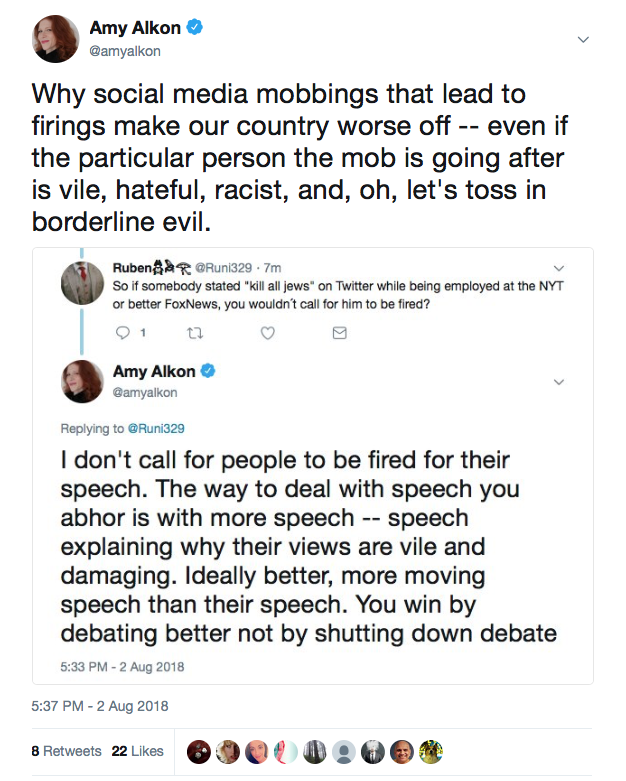This screenshot has height=781, width=626.
Task: Open the chevron menu on Amy's quoted reply
Action: tap(559, 382)
